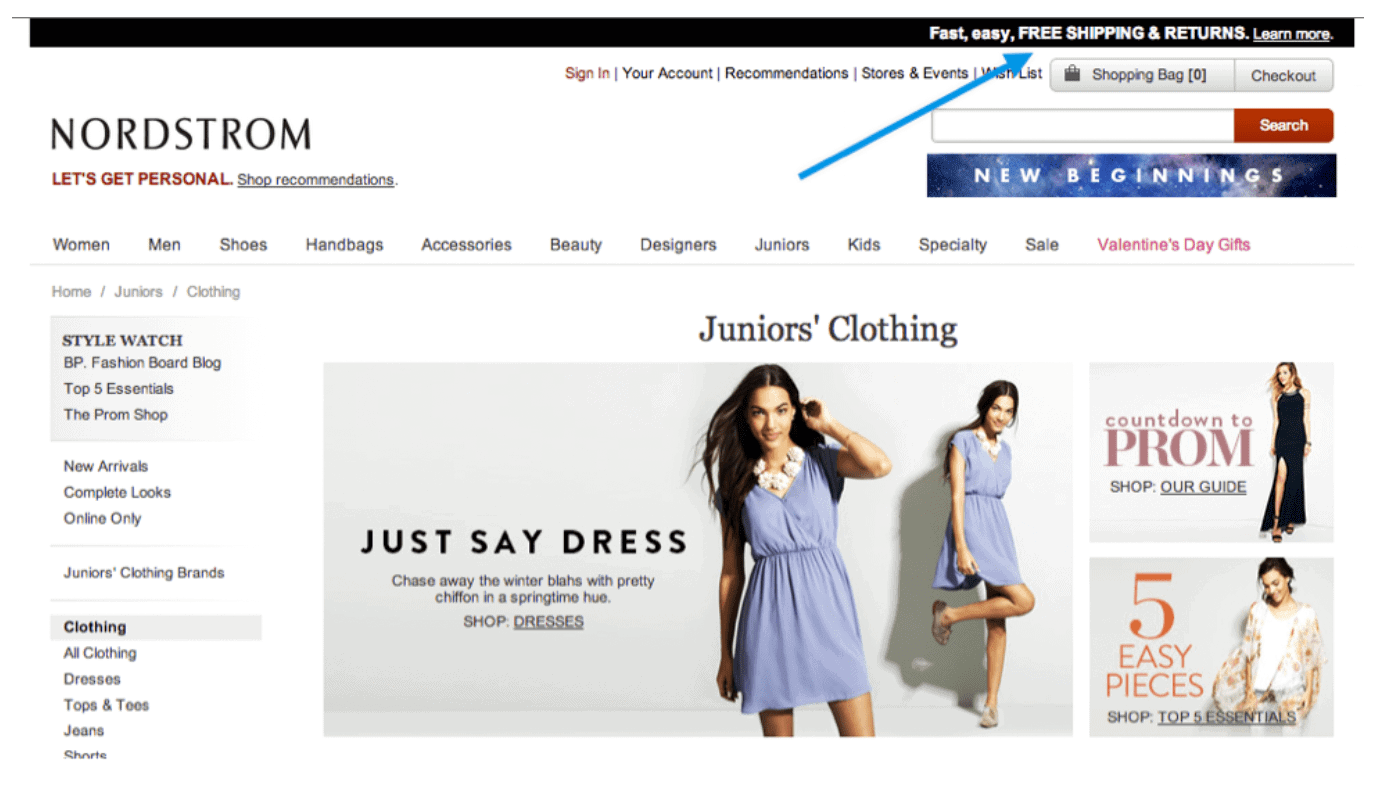
Task: Click the Checkout button
Action: pyautogui.click(x=1284, y=75)
